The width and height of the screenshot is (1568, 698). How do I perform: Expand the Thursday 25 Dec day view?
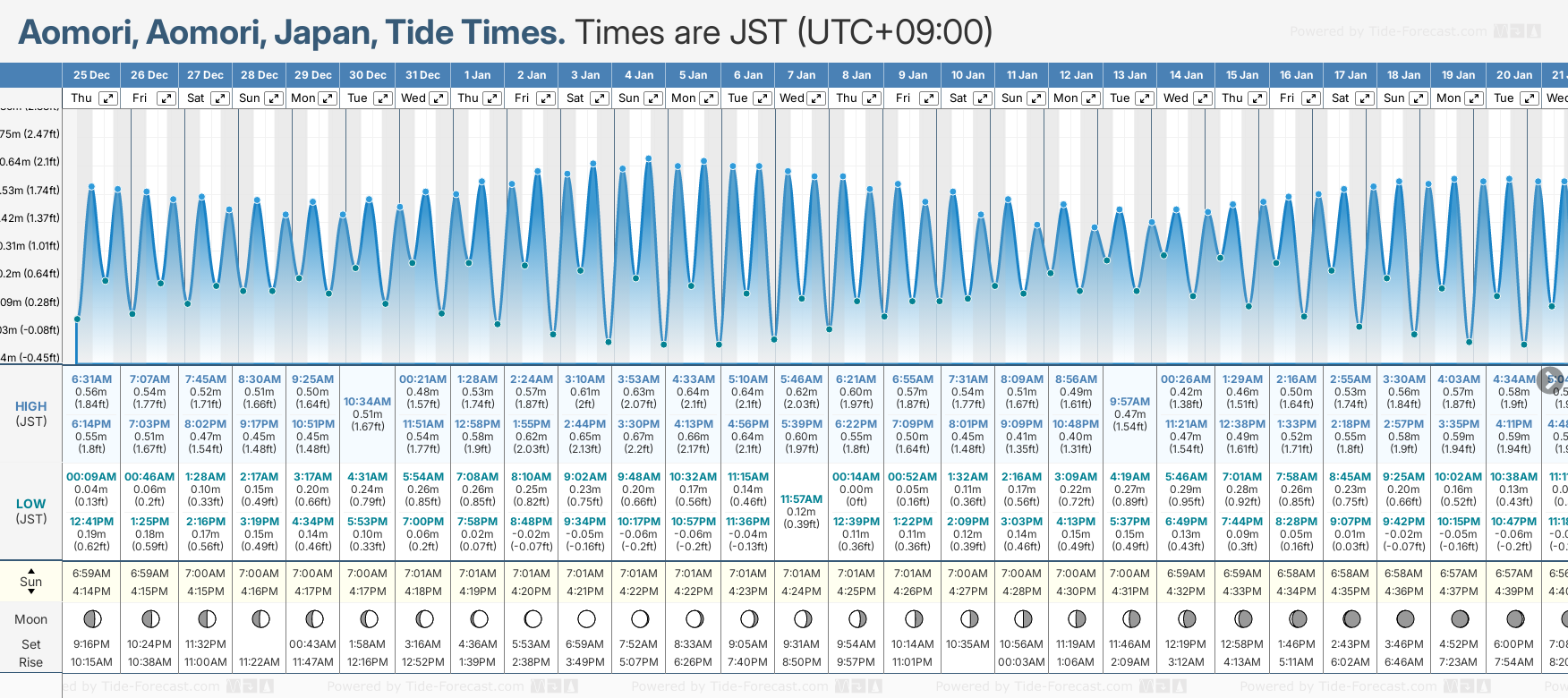pyautogui.click(x=108, y=98)
